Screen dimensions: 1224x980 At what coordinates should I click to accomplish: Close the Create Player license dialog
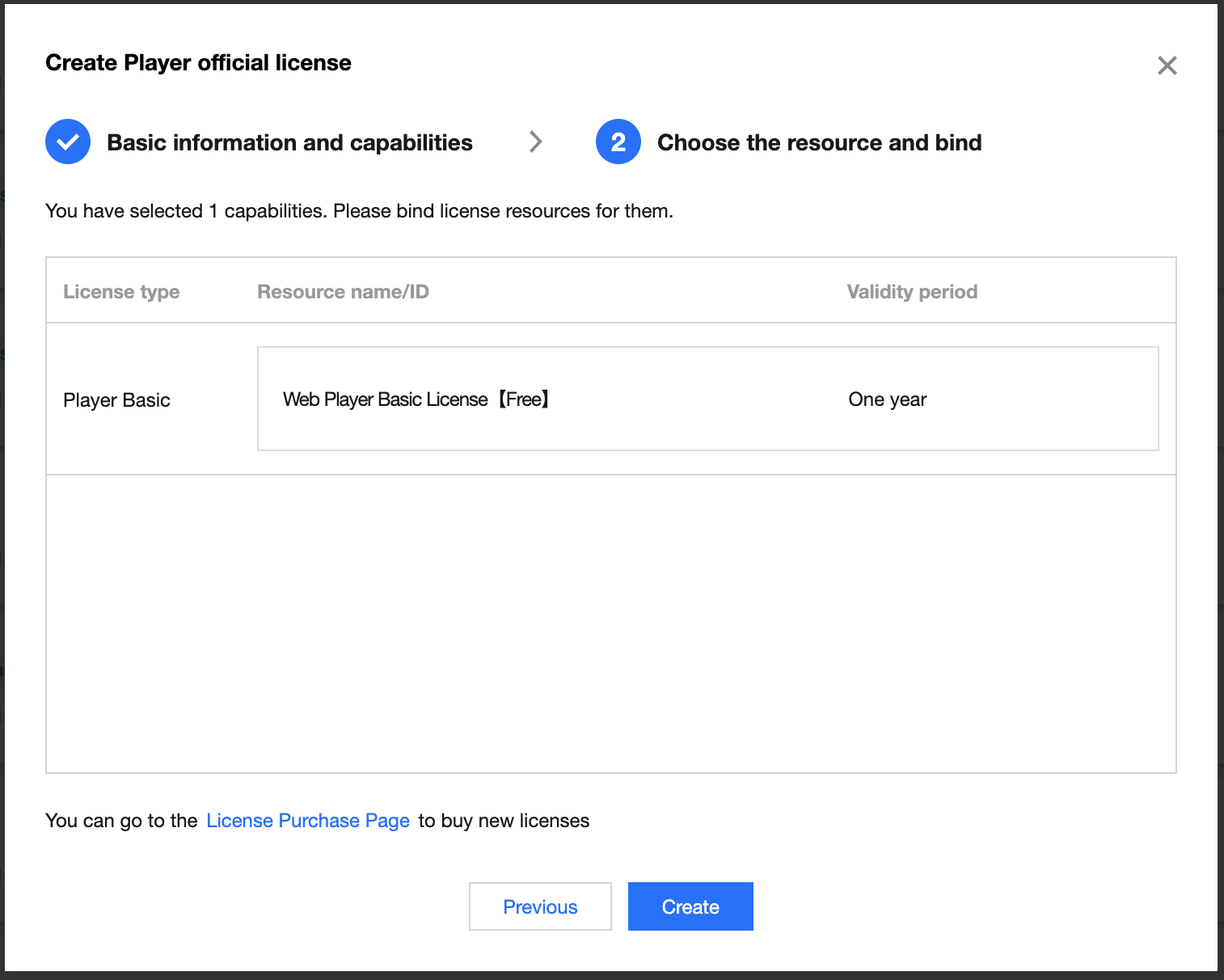(1167, 65)
